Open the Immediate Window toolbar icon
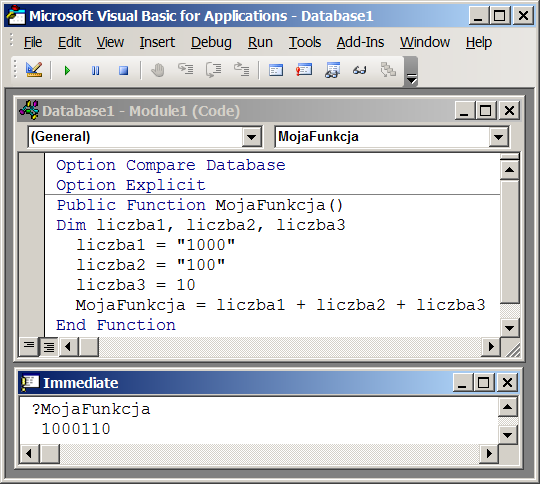The height and width of the screenshot is (484, 540). coord(304,70)
